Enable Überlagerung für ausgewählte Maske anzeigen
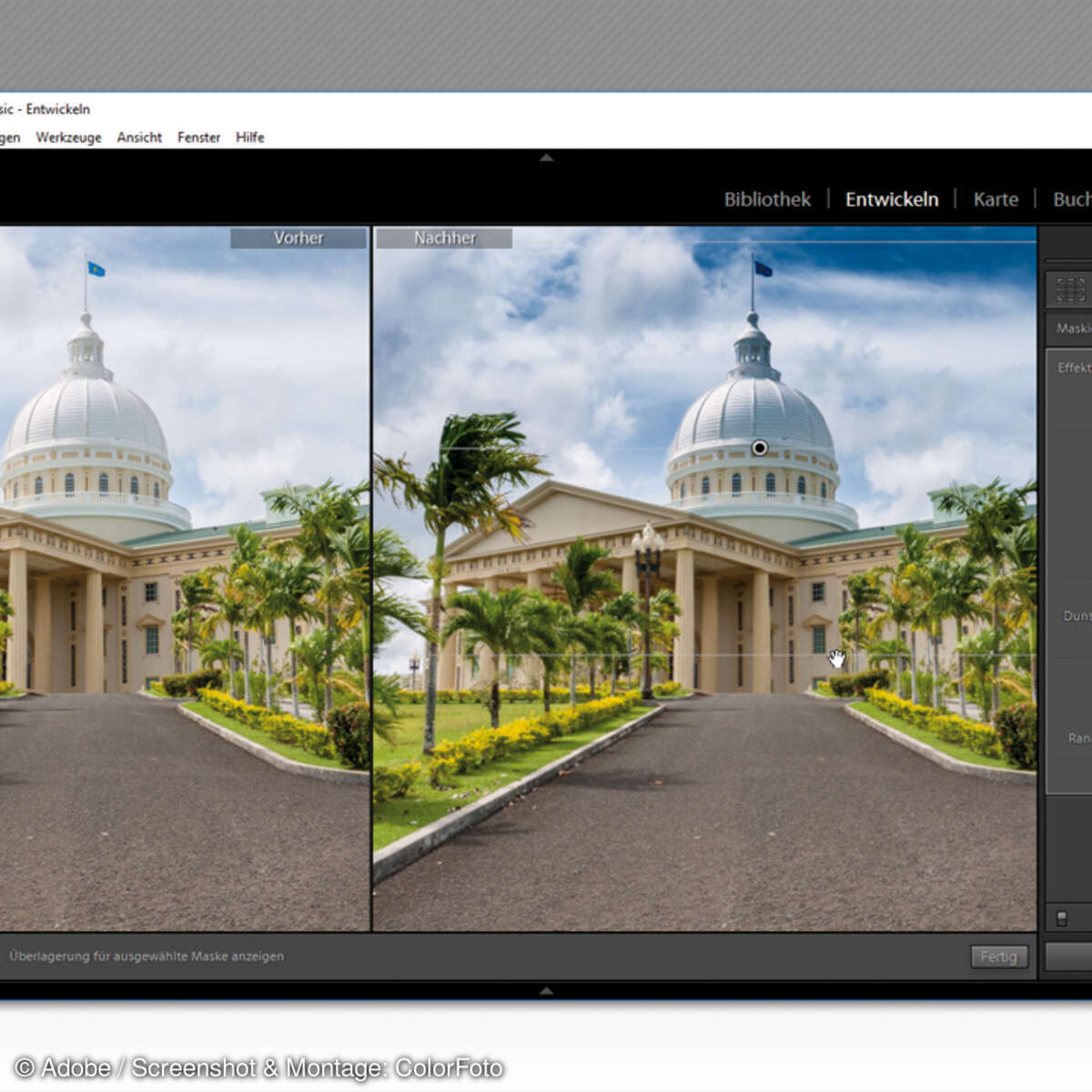1092x1092 pixels. [x=146, y=956]
